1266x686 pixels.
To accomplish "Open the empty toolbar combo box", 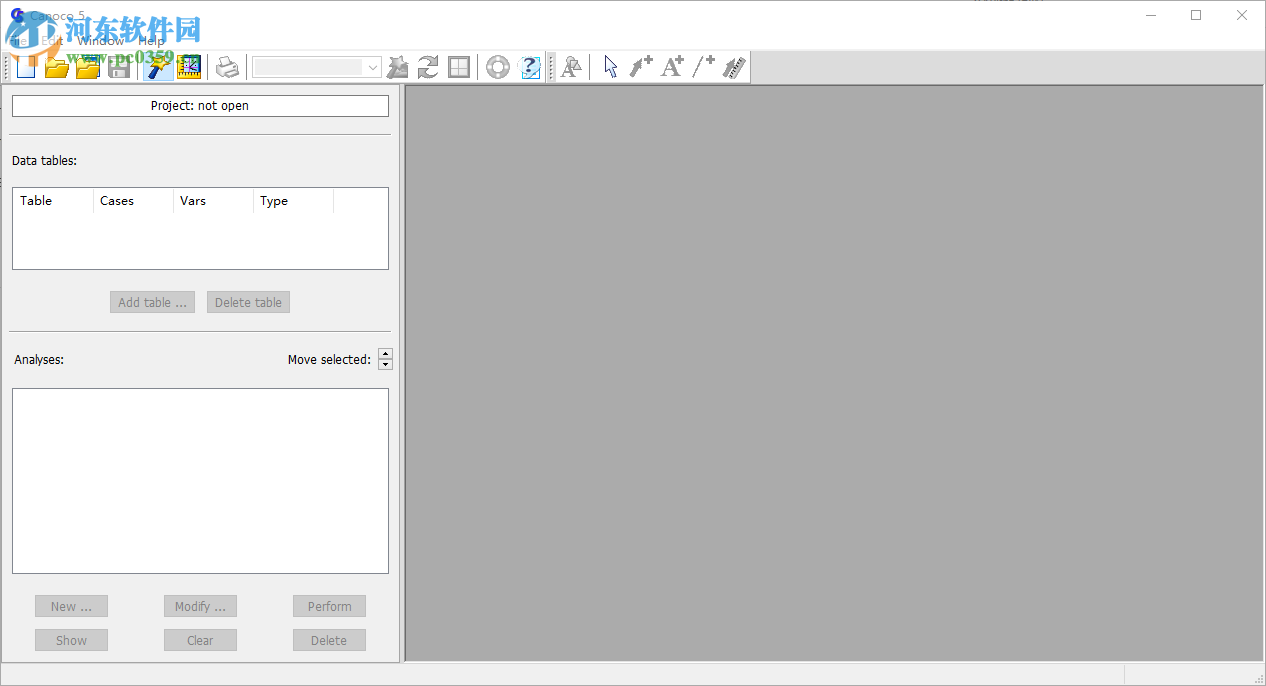I will click(316, 67).
